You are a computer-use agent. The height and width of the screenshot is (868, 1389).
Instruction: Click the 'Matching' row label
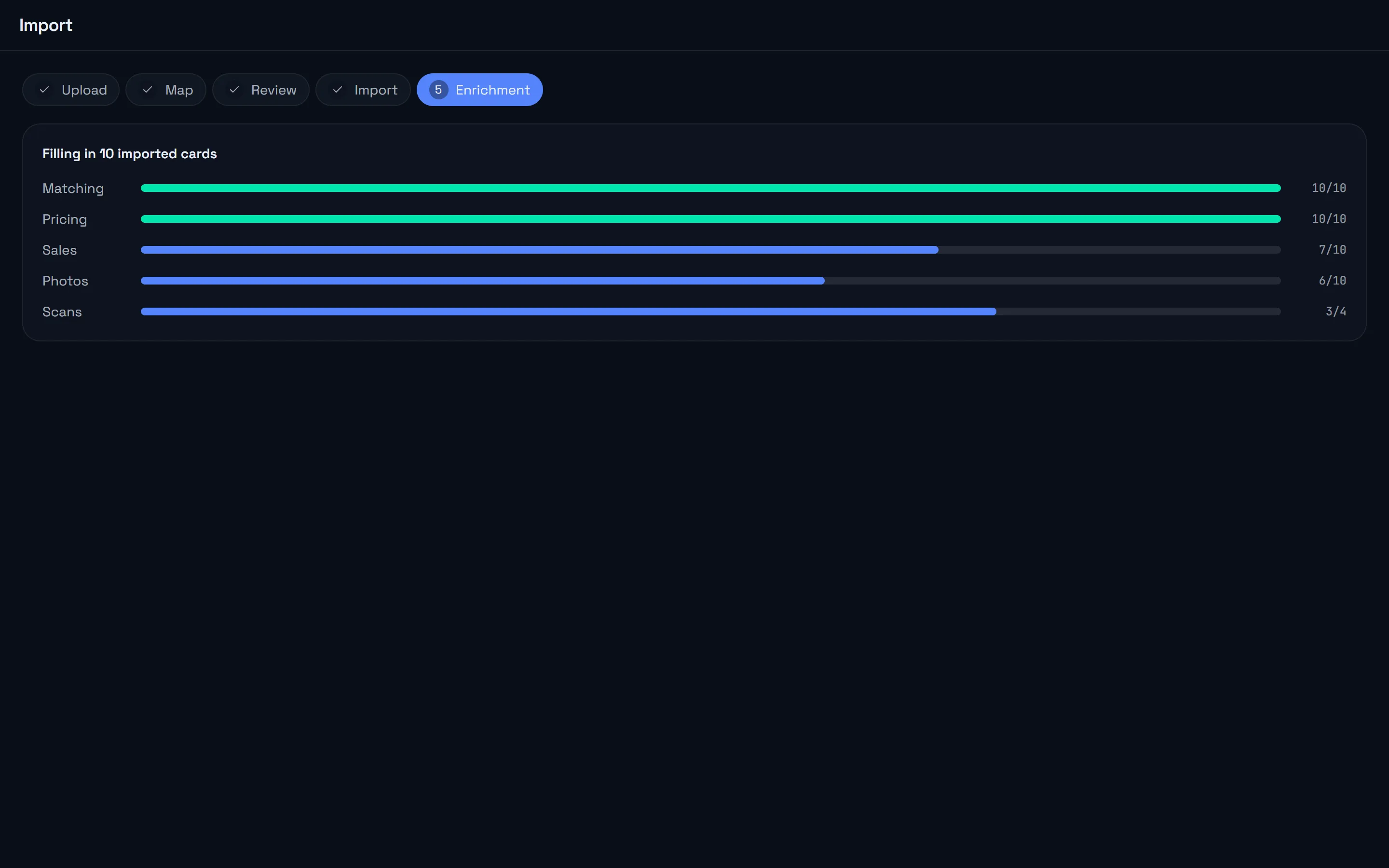73,188
